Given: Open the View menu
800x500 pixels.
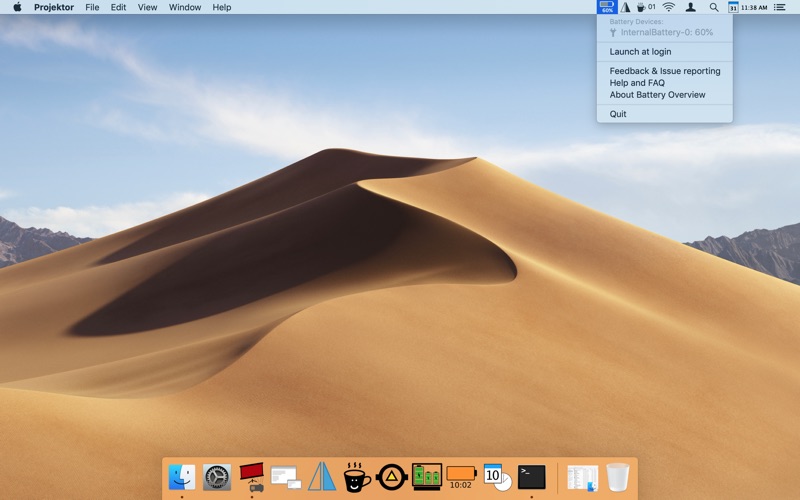Looking at the screenshot, I should 147,7.
